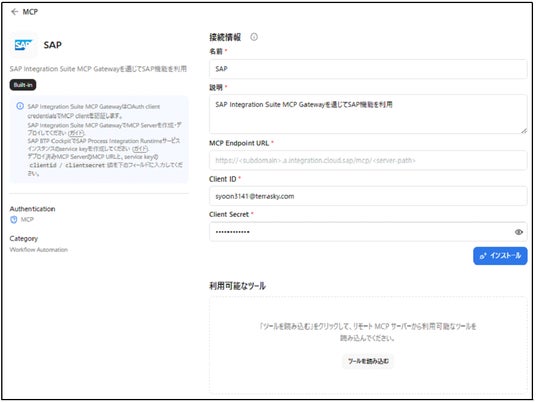
Task: Click the MCP breadcrumb title
Action: [x=30, y=12]
